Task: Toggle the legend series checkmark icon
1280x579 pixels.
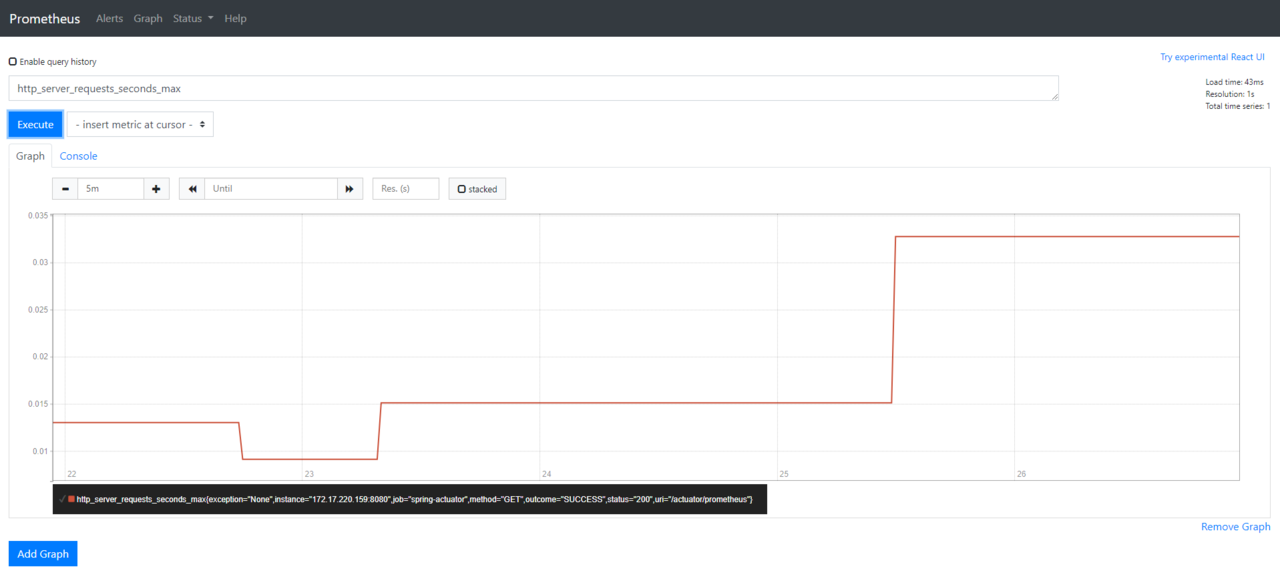Action: (x=62, y=498)
